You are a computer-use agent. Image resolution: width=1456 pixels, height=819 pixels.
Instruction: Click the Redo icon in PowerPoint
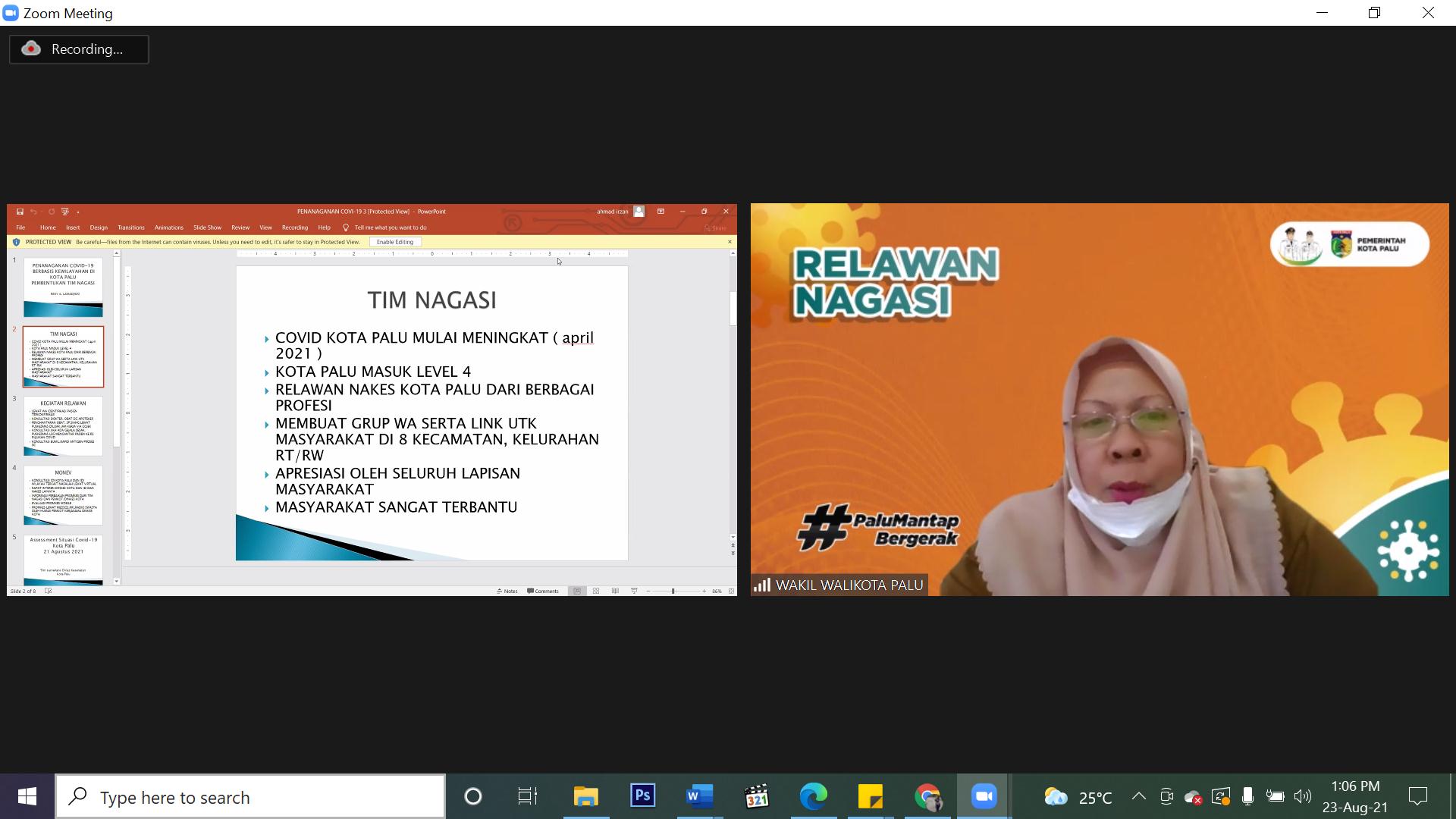pyautogui.click(x=52, y=212)
